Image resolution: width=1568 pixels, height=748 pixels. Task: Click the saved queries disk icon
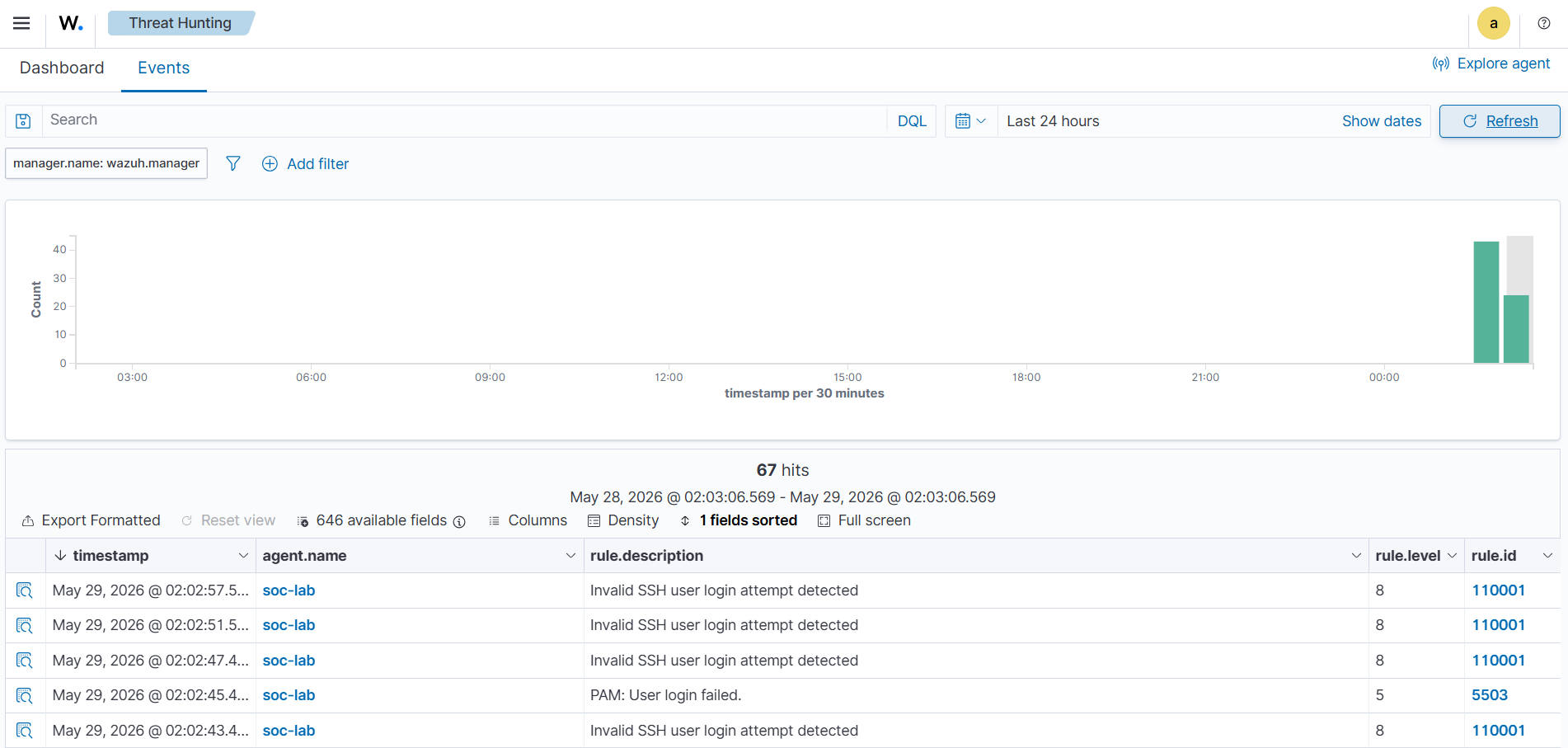(24, 121)
